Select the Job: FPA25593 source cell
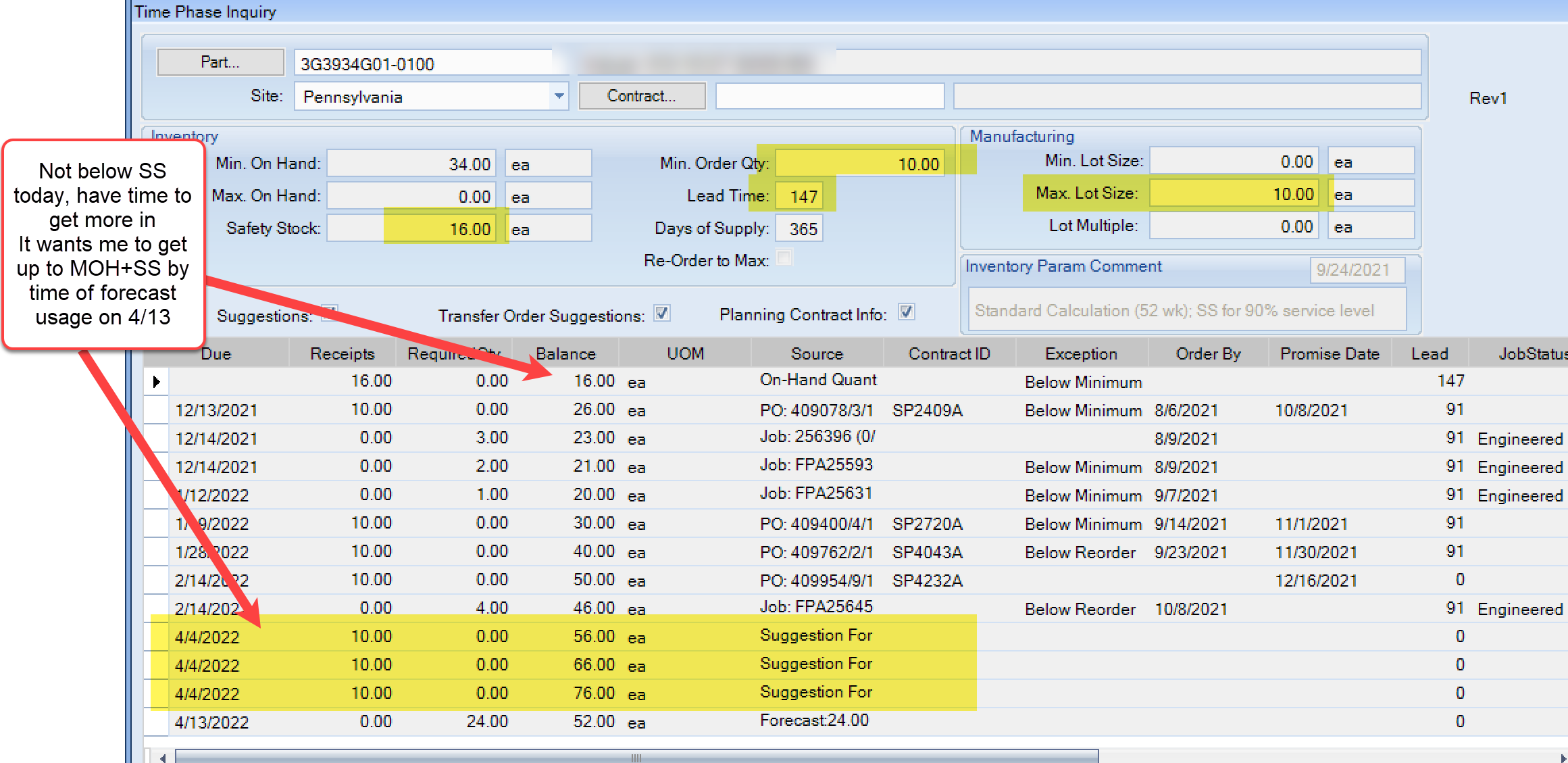 click(x=817, y=466)
